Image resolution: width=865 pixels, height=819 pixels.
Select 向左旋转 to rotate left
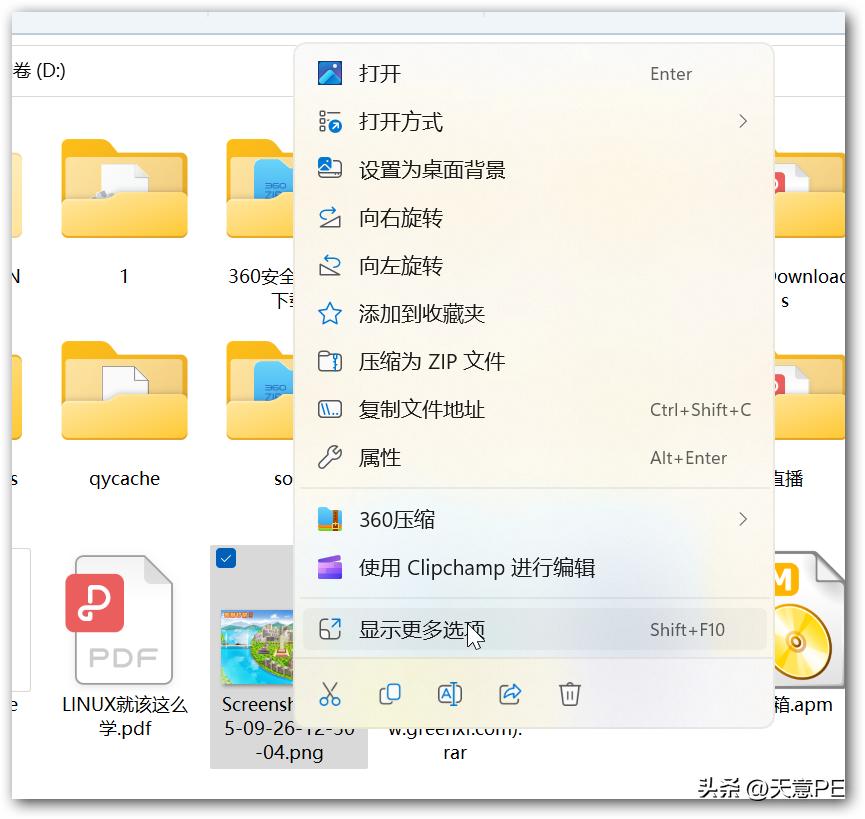[x=534, y=266]
